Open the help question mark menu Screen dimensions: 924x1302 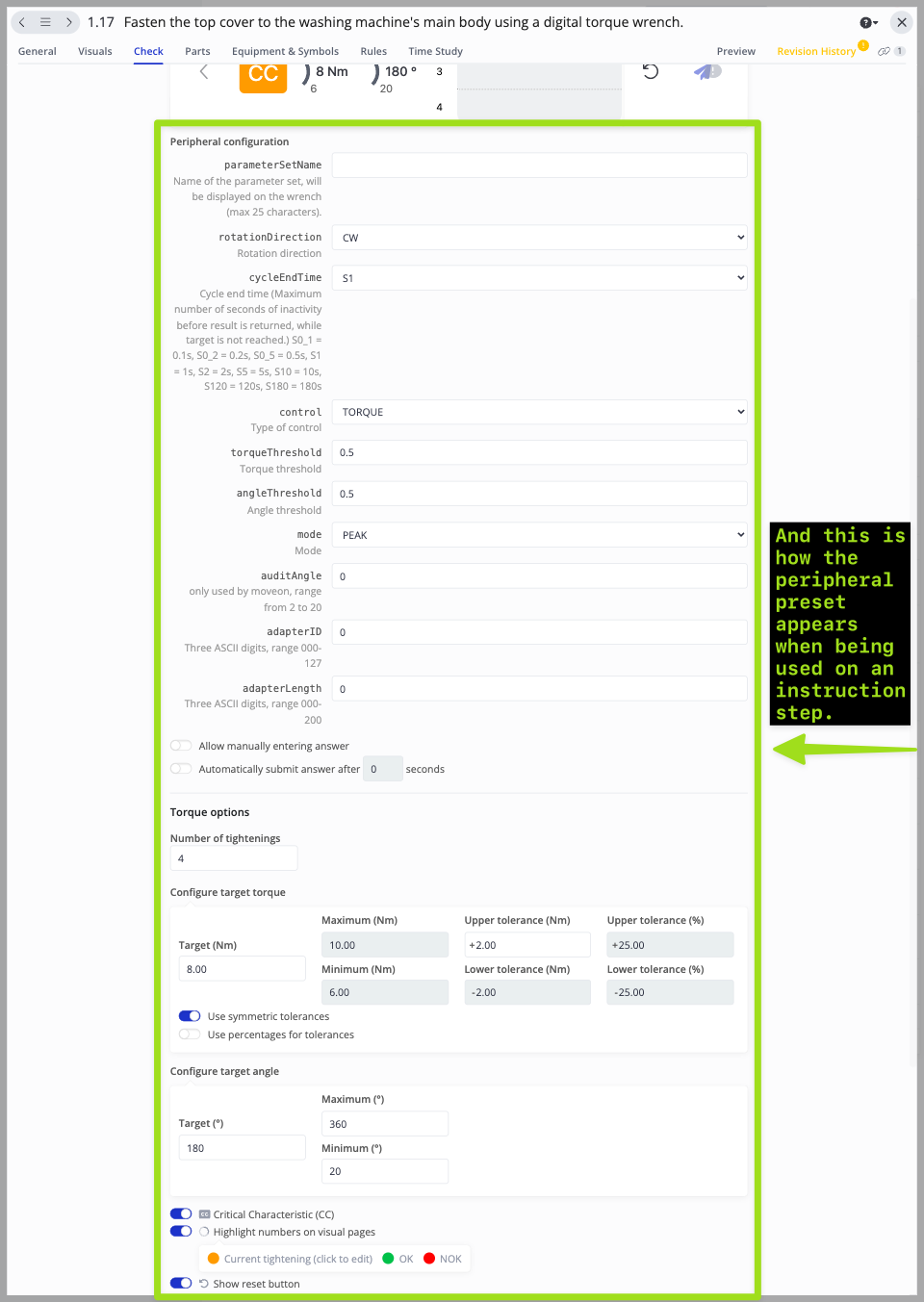868,22
